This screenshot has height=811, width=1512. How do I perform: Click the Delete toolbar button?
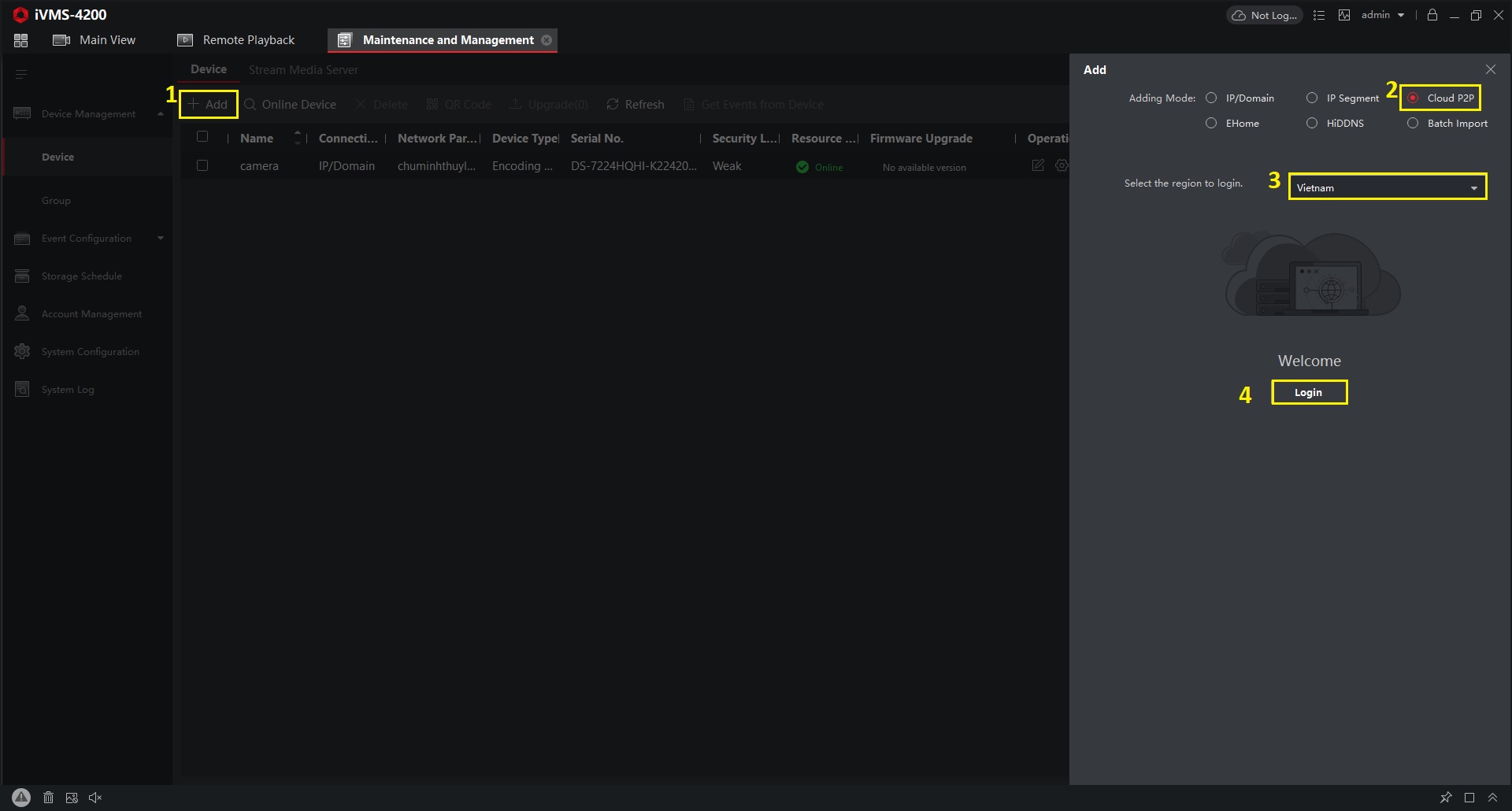pos(381,104)
